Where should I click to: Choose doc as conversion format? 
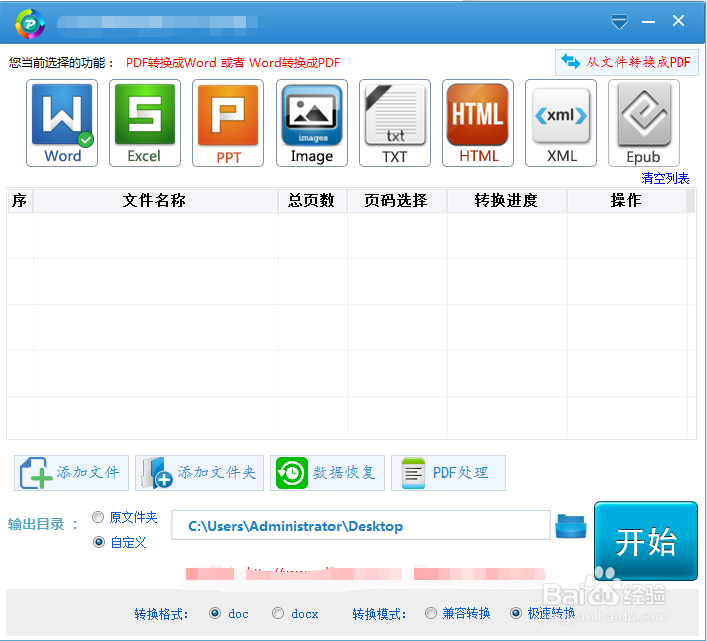[x=229, y=614]
